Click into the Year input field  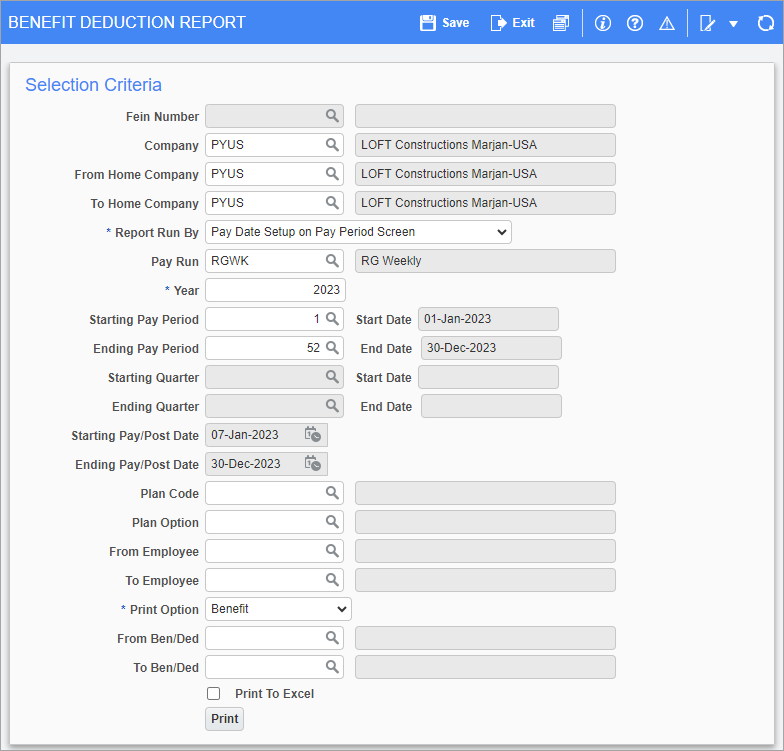pyautogui.click(x=275, y=290)
